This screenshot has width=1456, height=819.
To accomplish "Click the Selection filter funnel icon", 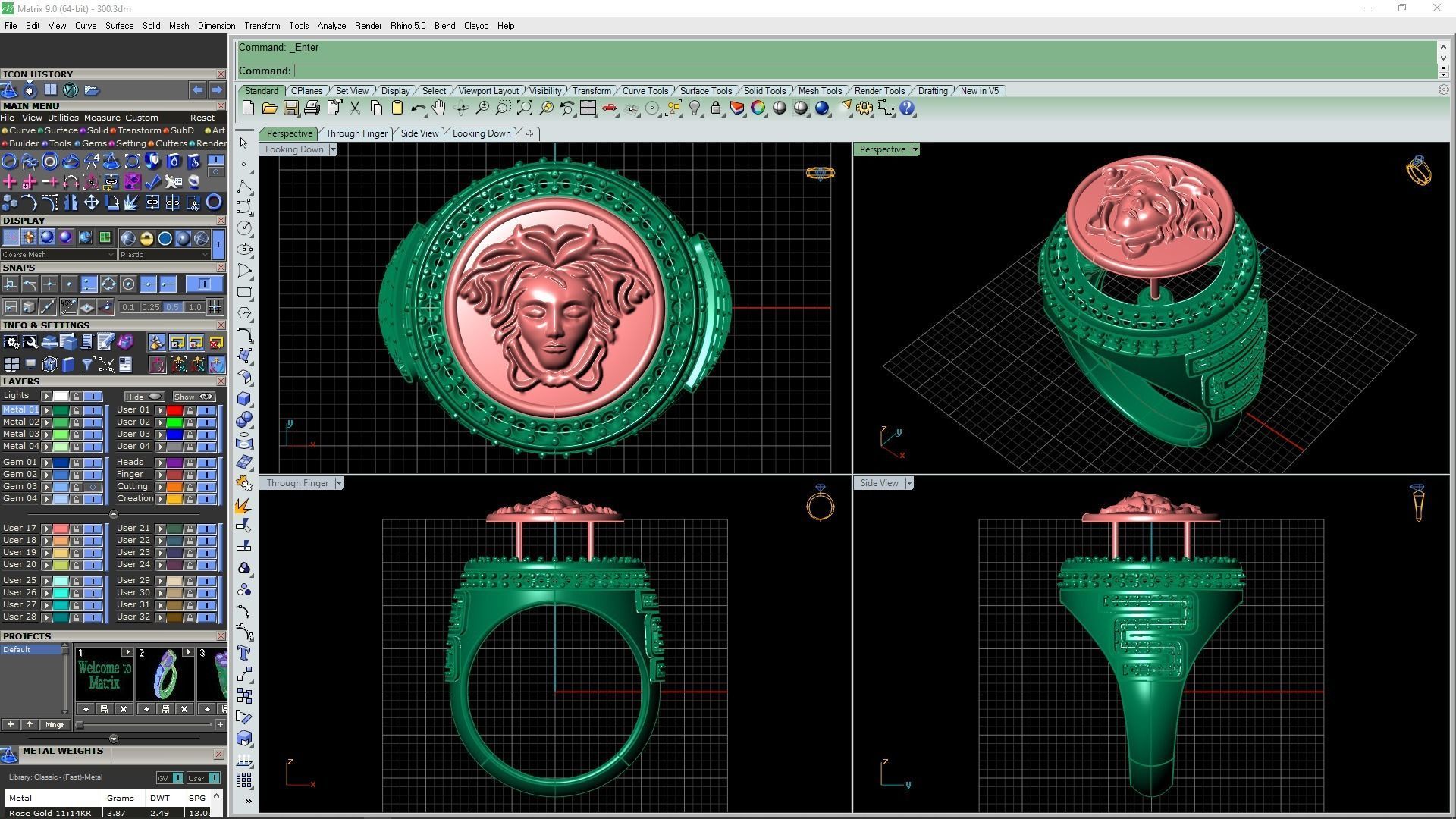I will click(86, 365).
